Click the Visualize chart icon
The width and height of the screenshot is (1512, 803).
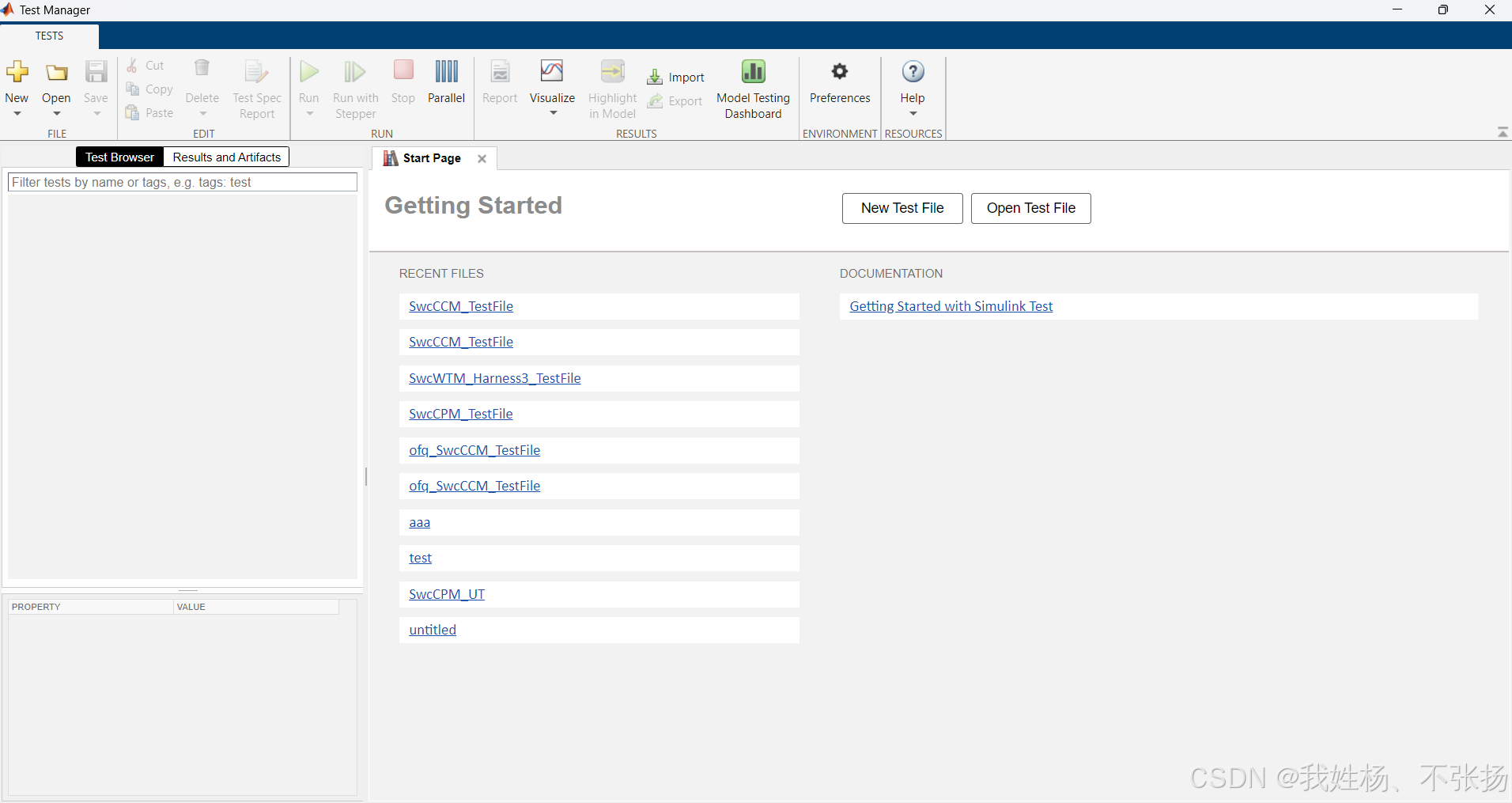point(552,71)
